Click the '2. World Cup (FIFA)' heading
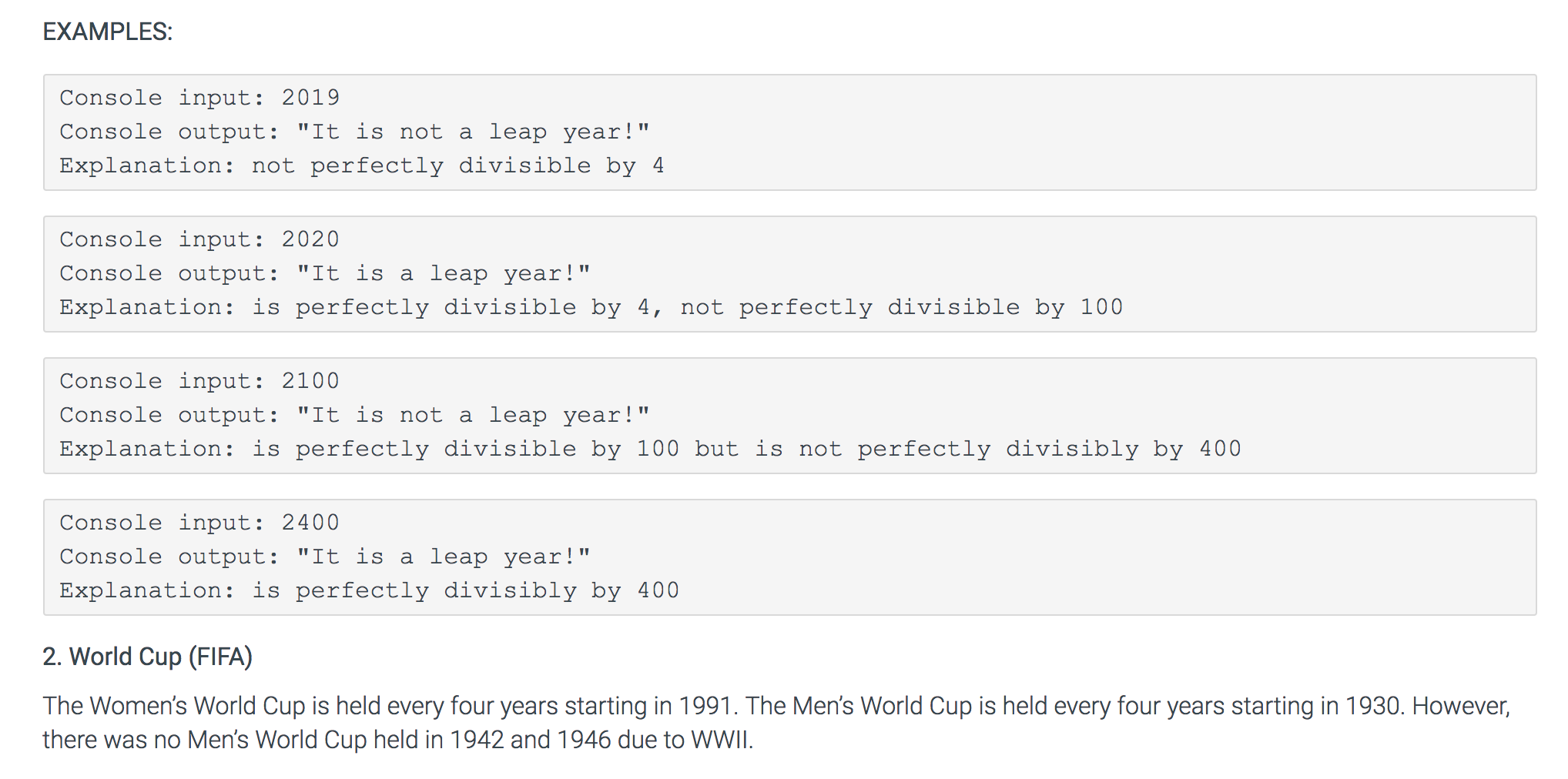This screenshot has width=1568, height=779. click(148, 657)
